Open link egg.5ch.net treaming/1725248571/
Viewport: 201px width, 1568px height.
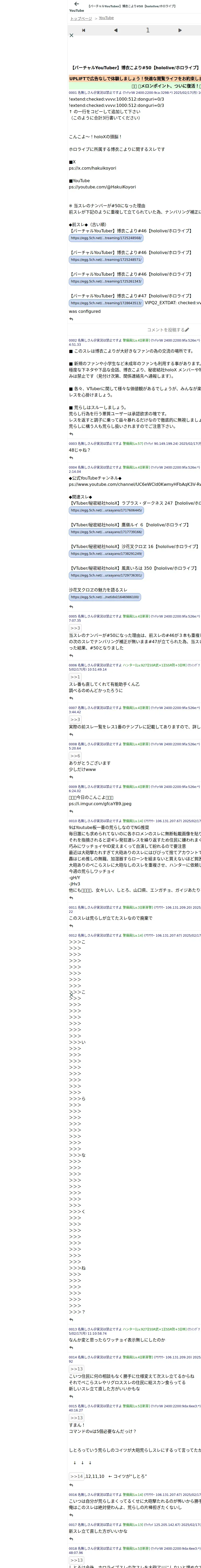point(106,260)
